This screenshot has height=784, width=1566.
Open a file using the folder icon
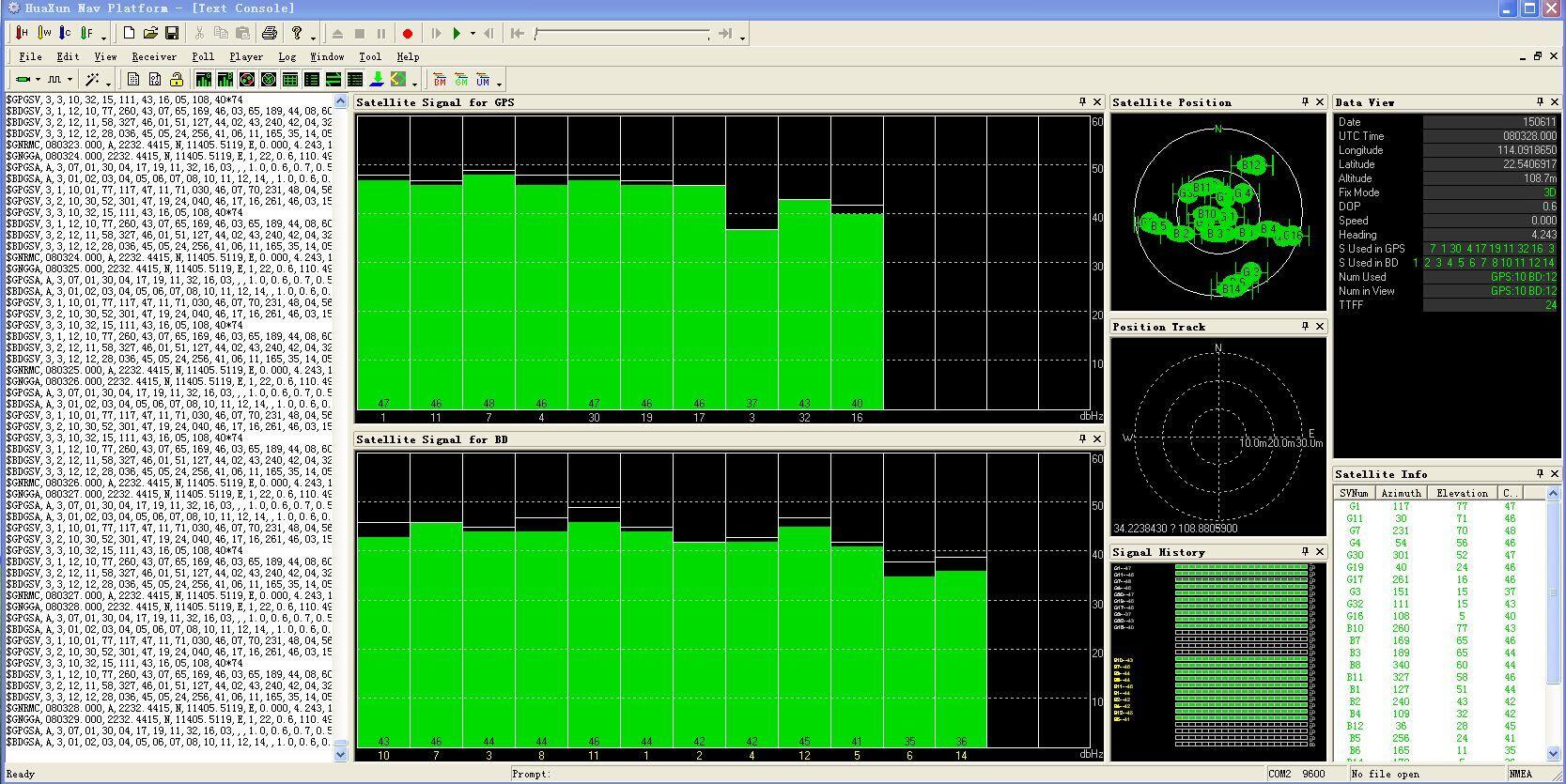[150, 33]
